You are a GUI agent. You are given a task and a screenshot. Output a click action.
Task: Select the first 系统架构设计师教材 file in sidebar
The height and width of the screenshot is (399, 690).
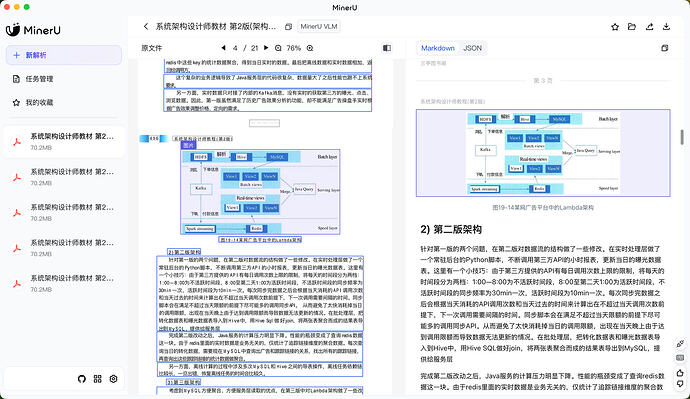[64, 142]
